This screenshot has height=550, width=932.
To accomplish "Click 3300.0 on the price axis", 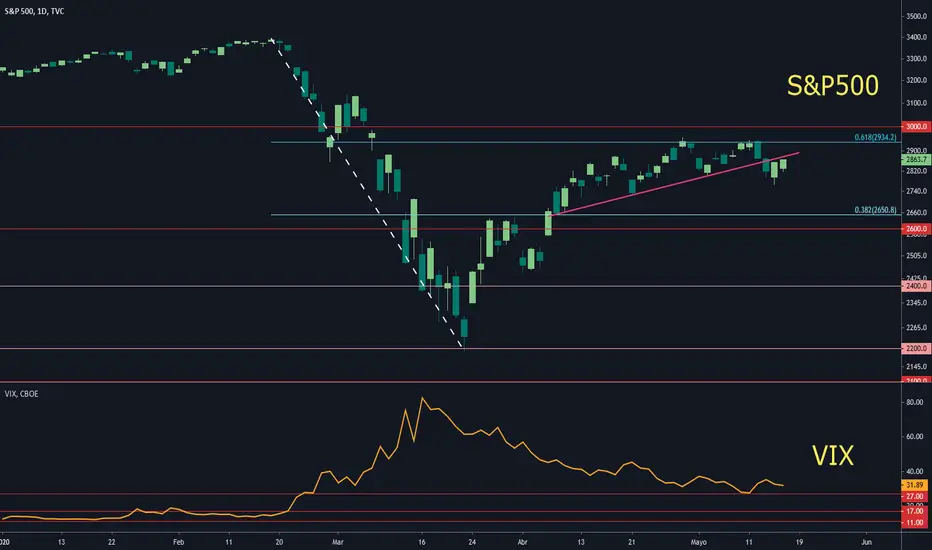I will coord(917,59).
